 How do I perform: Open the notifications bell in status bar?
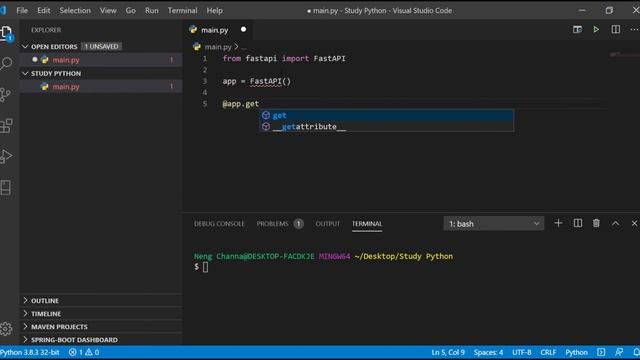click(636, 352)
